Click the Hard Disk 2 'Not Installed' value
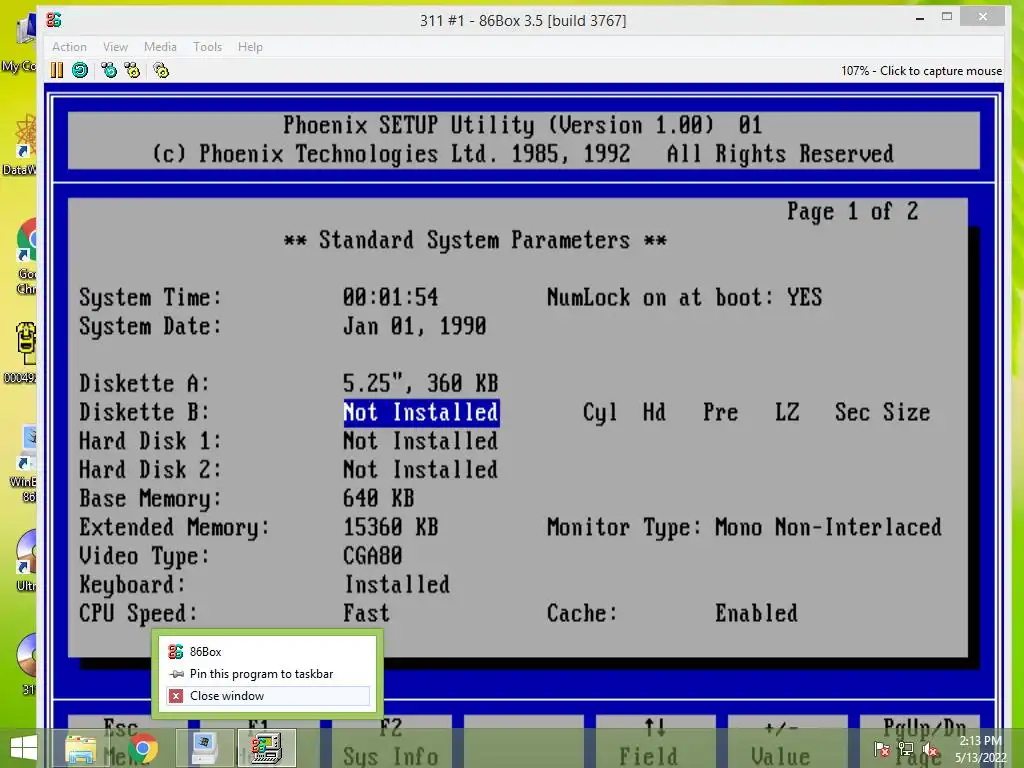The width and height of the screenshot is (1024, 768). pos(421,470)
